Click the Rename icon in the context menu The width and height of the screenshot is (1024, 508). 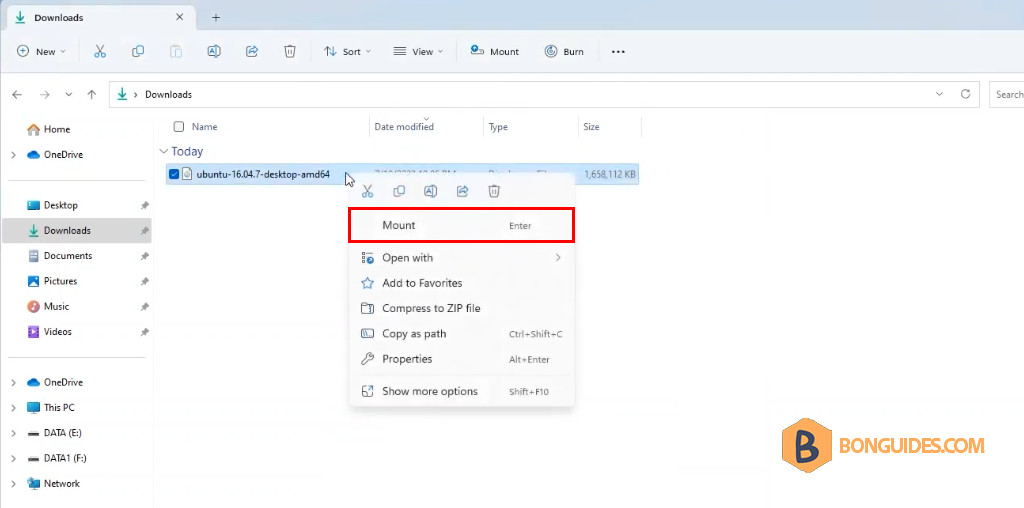click(x=430, y=191)
